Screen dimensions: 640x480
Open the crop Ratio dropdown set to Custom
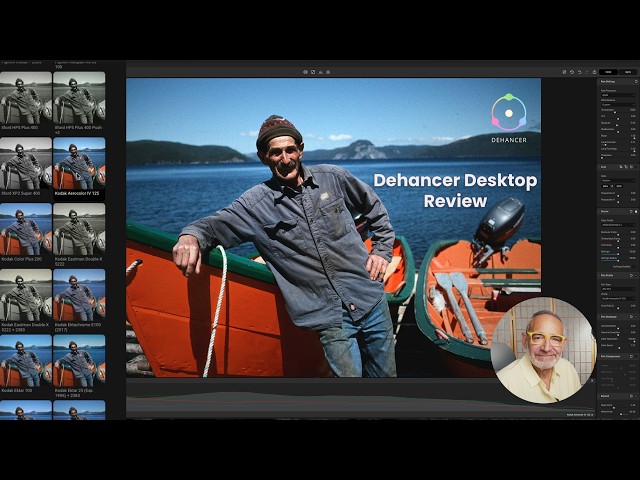point(618,180)
